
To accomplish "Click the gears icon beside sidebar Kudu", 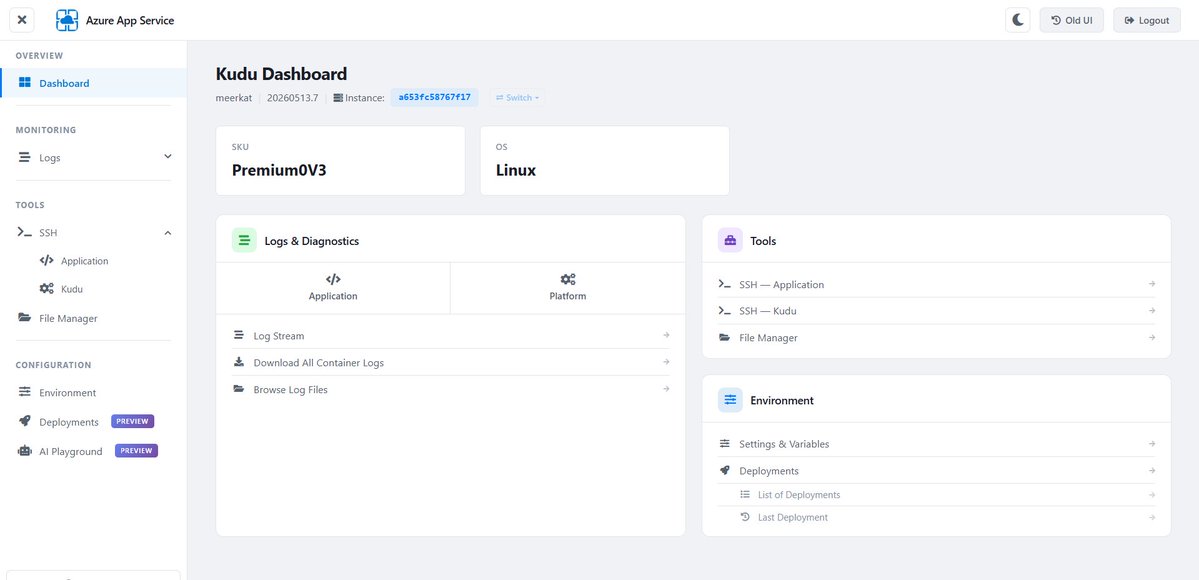I will [x=47, y=288].
